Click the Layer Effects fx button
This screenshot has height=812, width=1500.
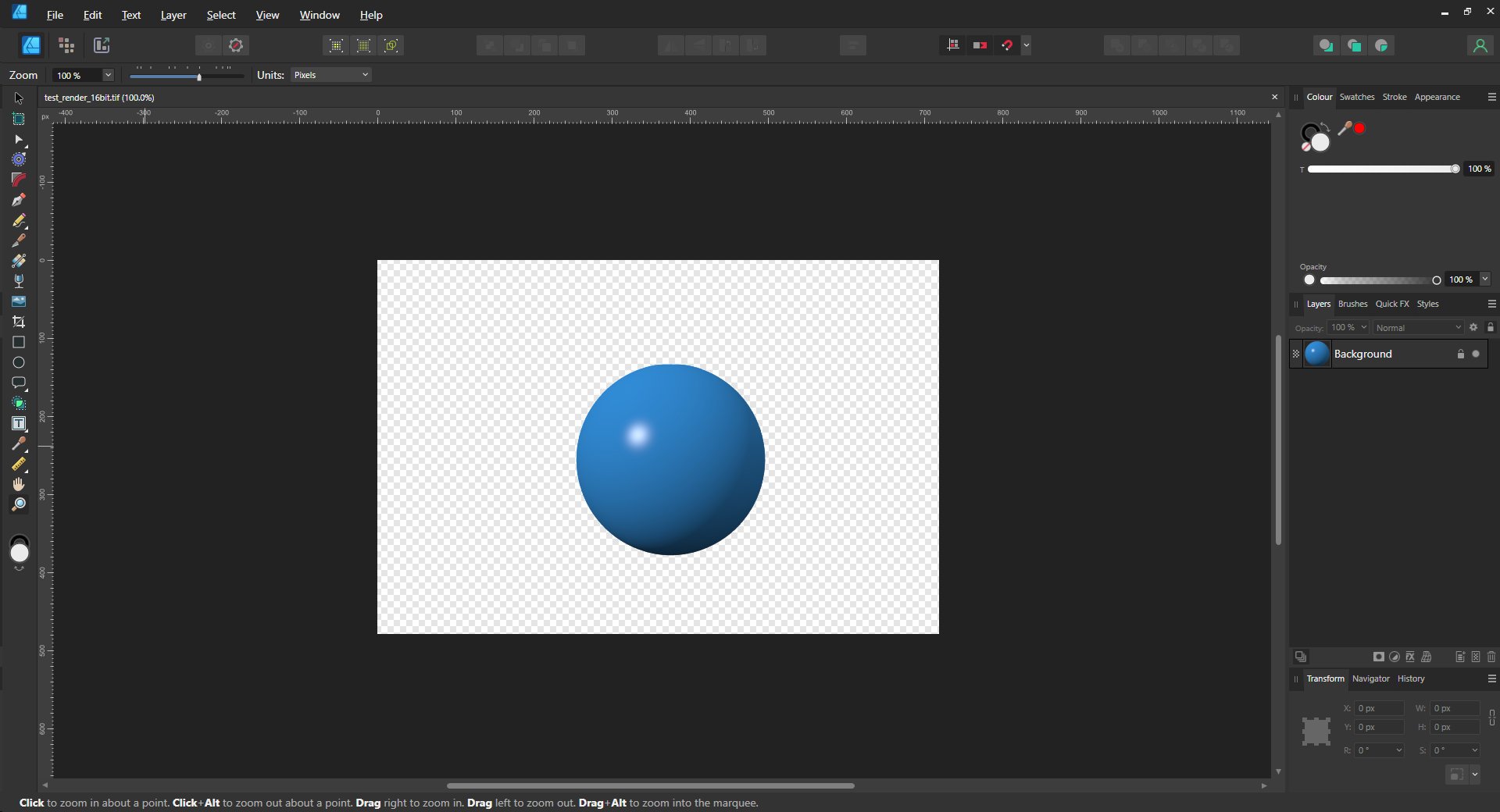[1410, 657]
